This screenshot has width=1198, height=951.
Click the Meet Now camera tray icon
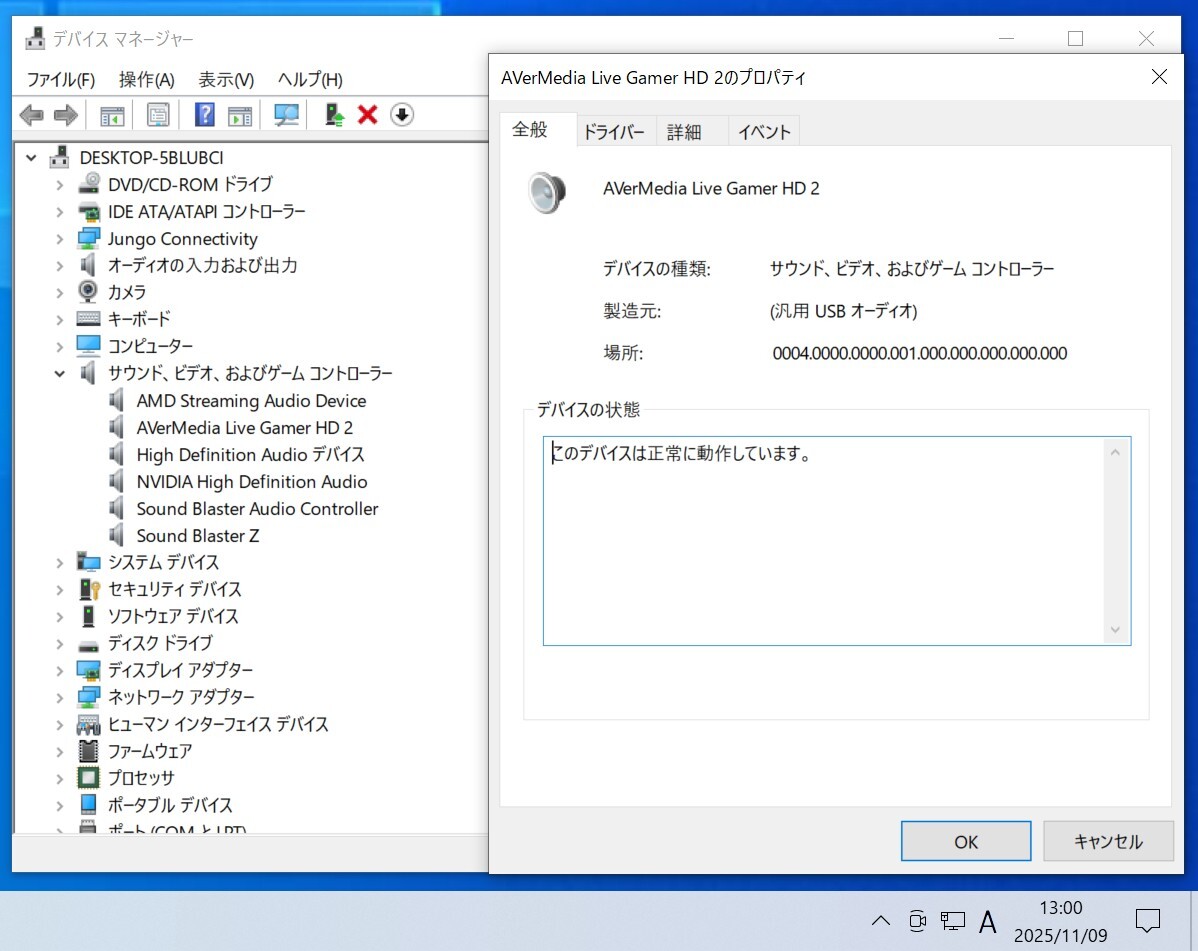coord(918,920)
